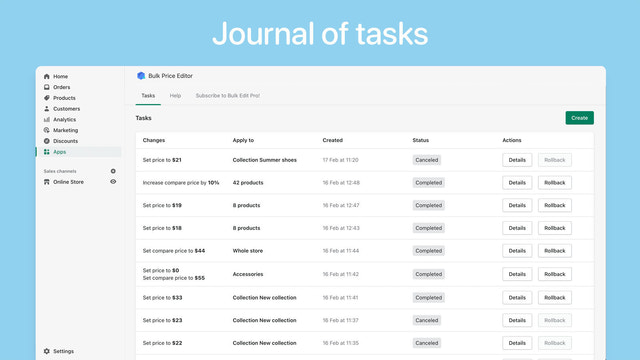The image size is (640, 360).
Task: Click the Online Store shop icon
Action: tap(47, 182)
